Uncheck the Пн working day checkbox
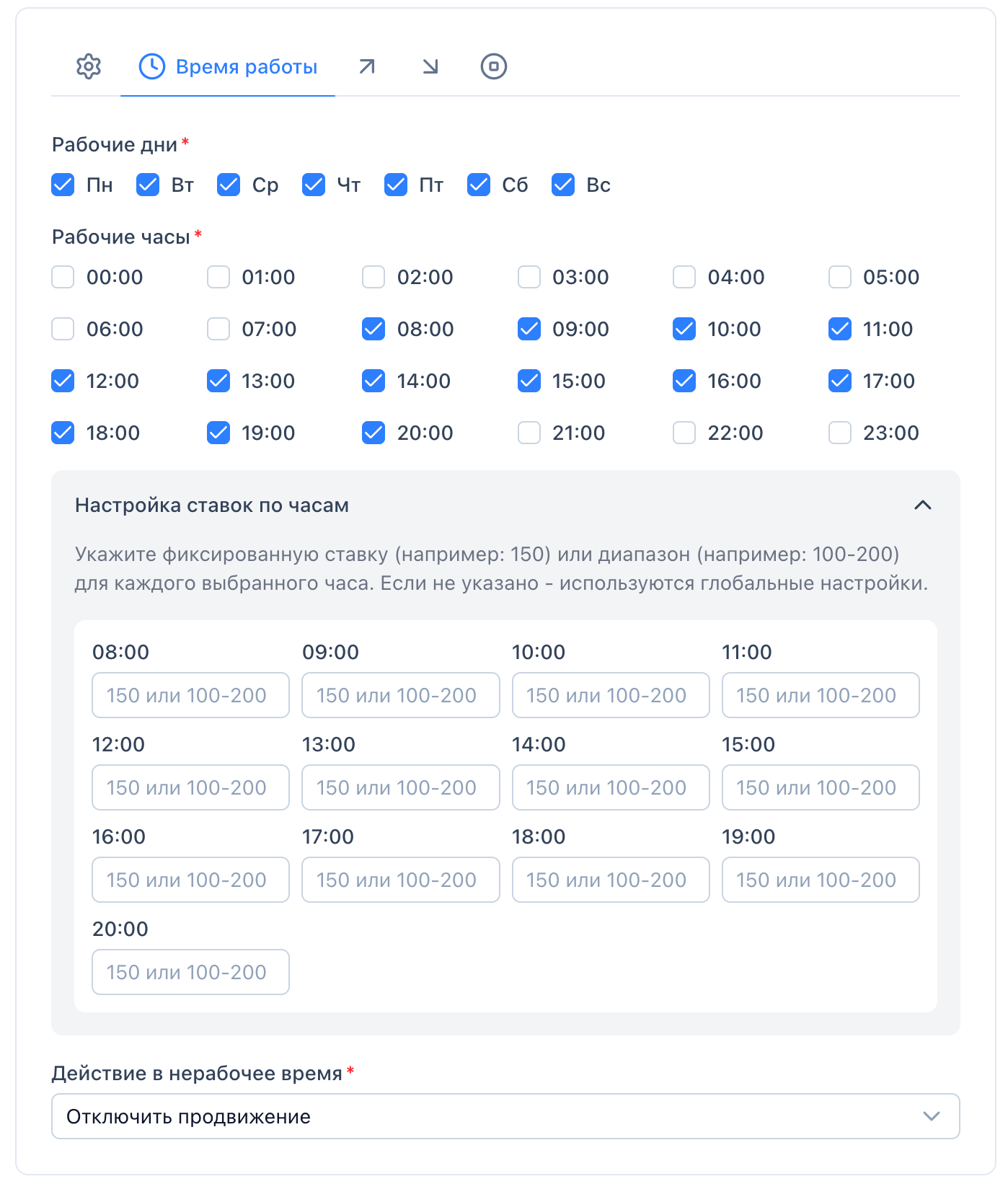 [63, 185]
